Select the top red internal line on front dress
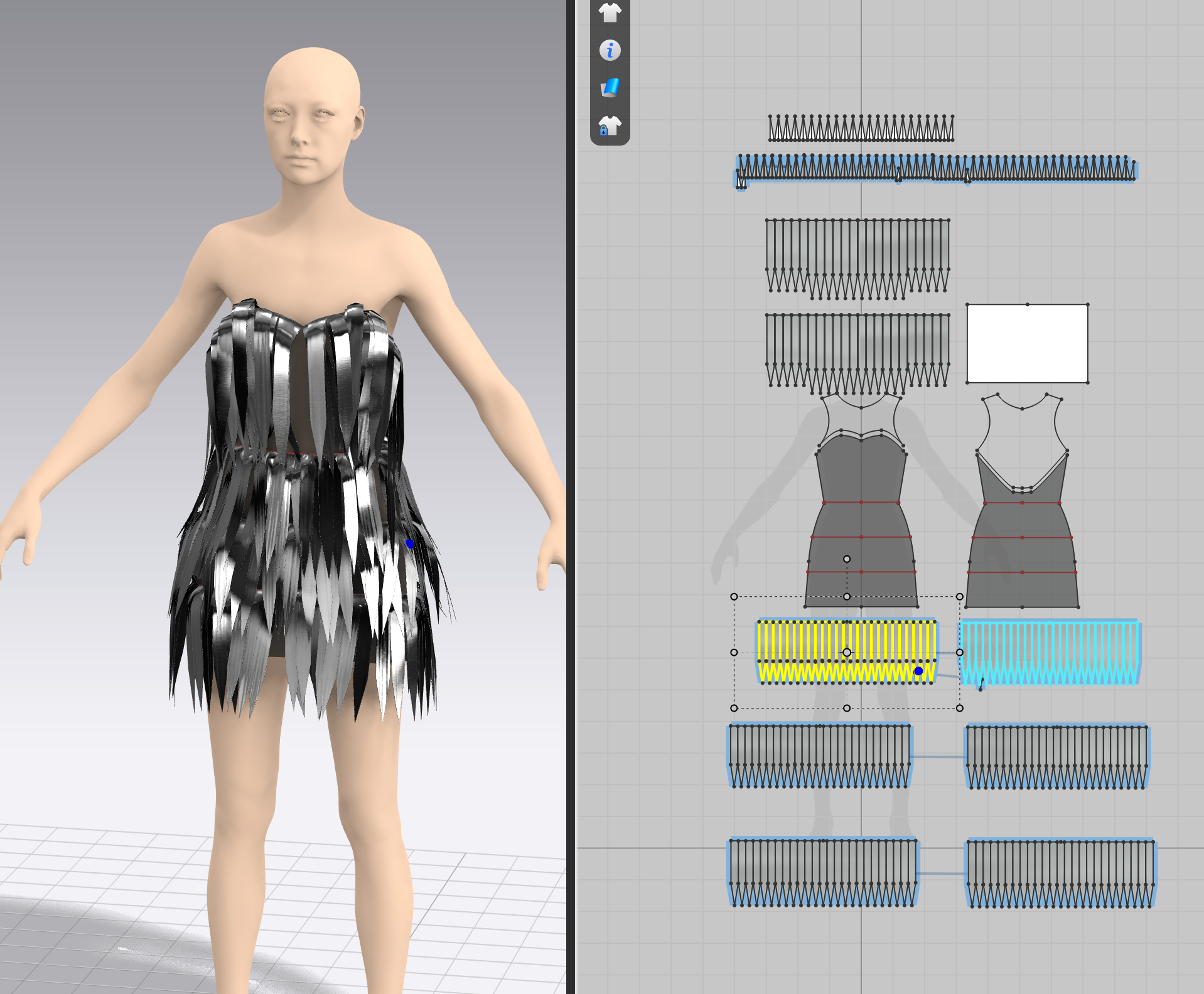The width and height of the screenshot is (1204, 994). coord(861,503)
